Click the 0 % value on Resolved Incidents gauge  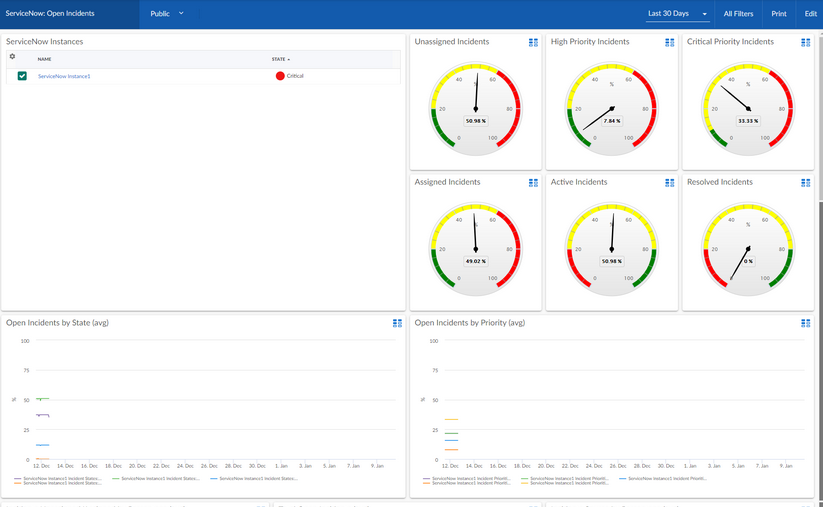[748, 261]
